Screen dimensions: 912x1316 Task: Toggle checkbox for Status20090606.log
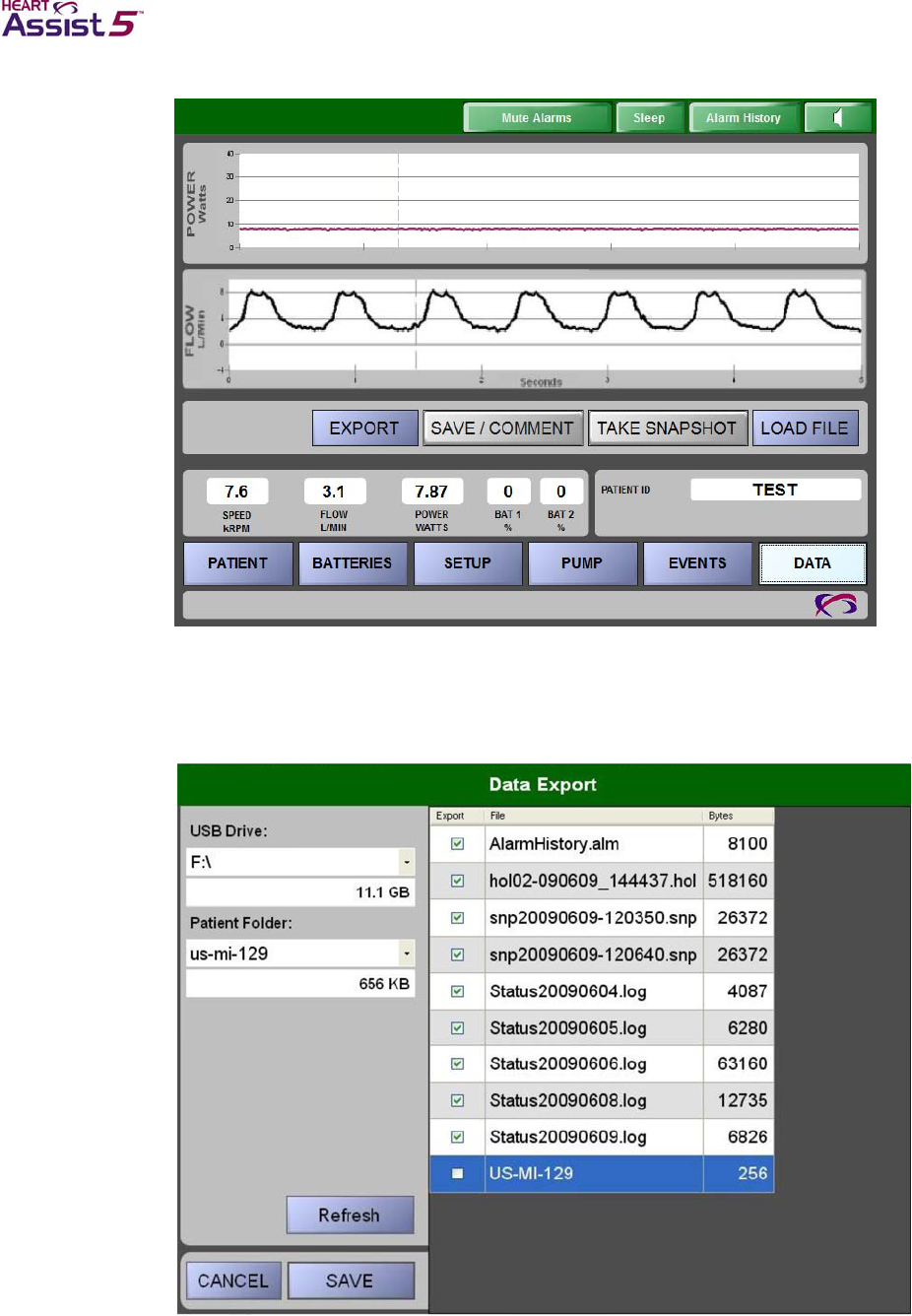(x=457, y=1064)
